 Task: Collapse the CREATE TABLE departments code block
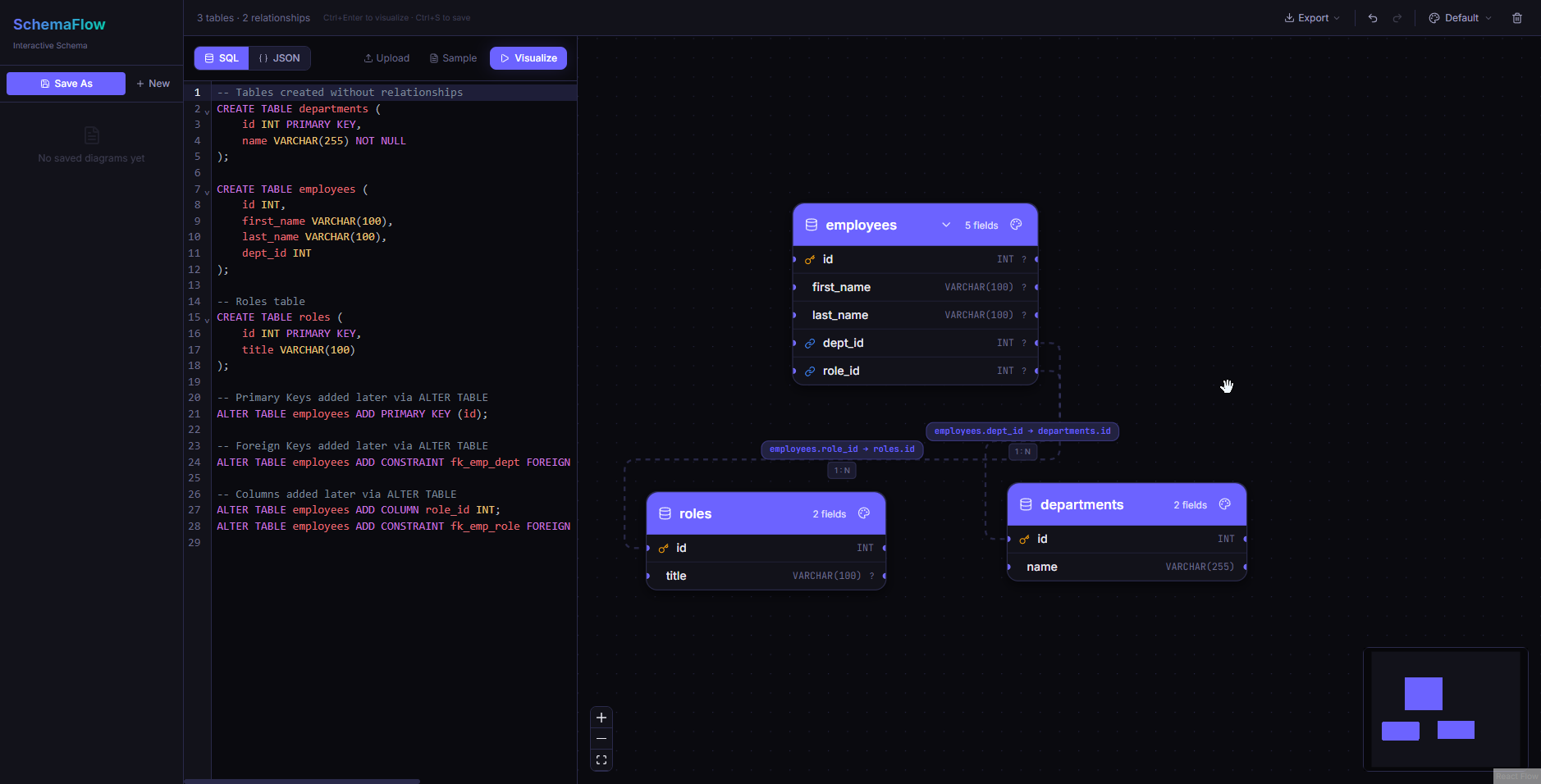(x=205, y=110)
